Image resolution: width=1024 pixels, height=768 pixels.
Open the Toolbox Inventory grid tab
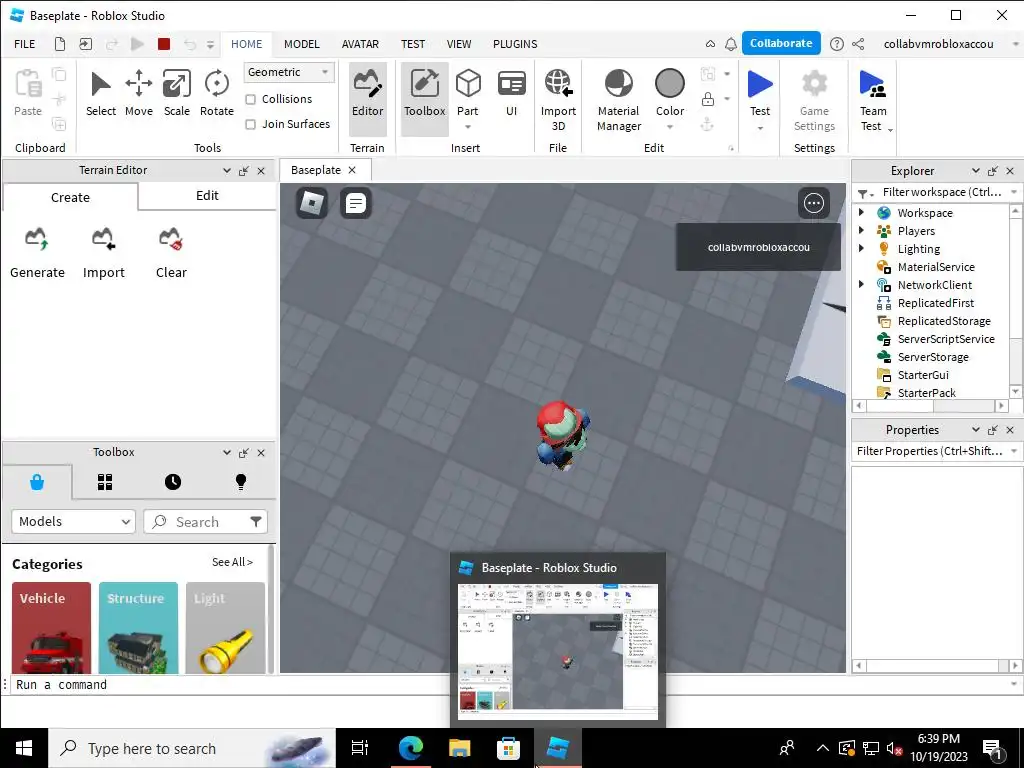pyautogui.click(x=105, y=482)
